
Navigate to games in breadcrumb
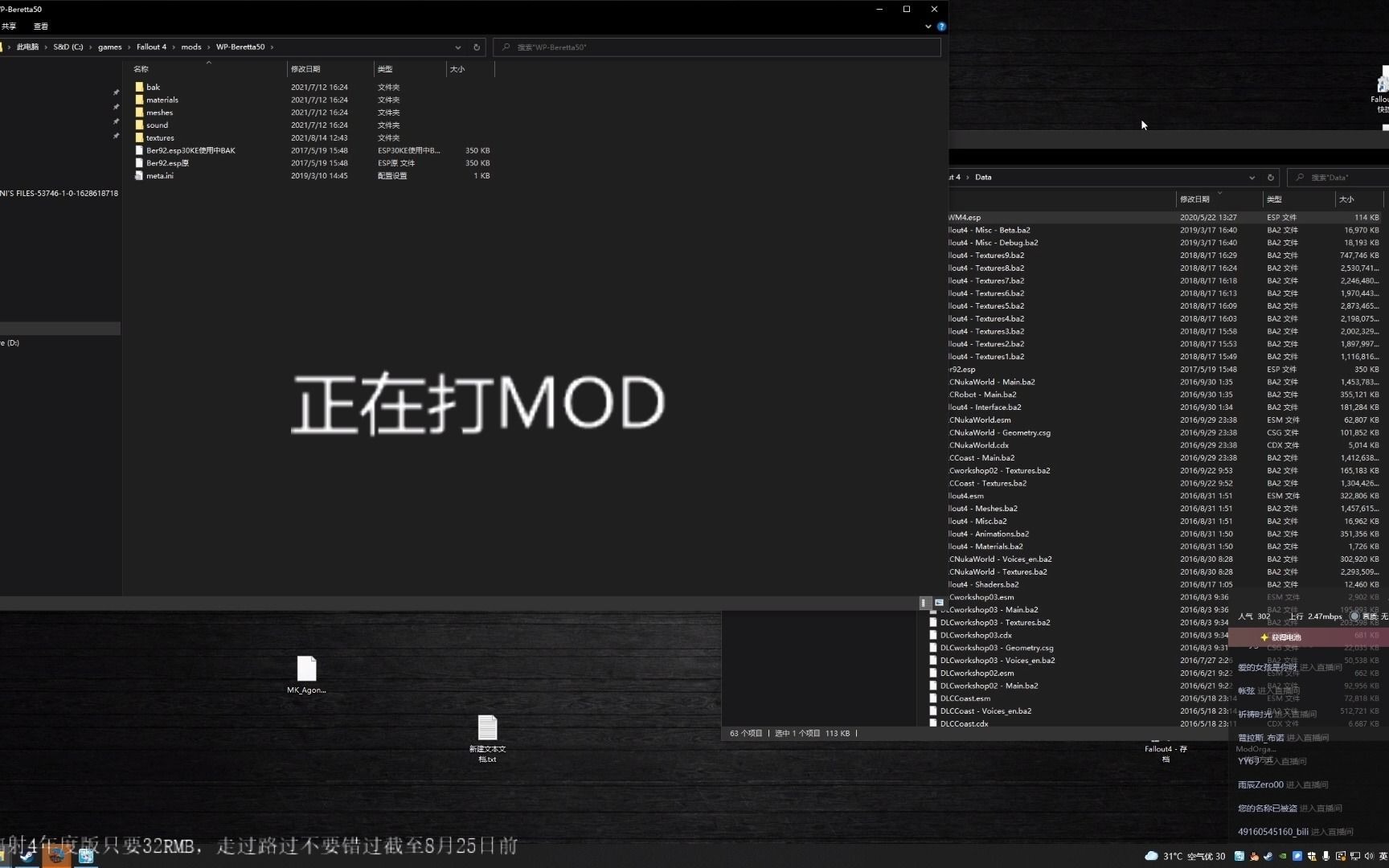[x=109, y=47]
